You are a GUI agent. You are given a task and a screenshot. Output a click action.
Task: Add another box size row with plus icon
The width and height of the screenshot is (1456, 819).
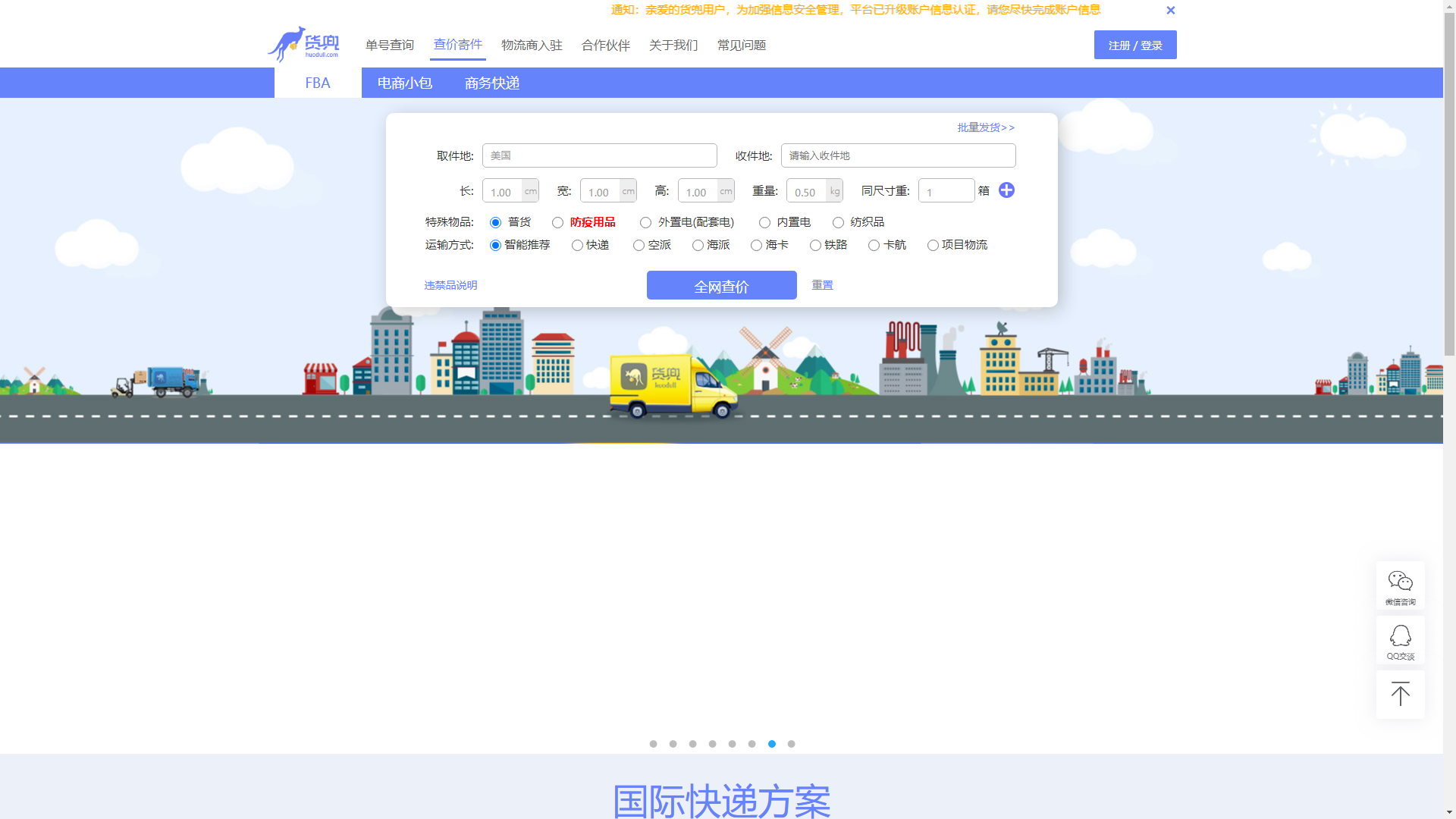(1006, 190)
